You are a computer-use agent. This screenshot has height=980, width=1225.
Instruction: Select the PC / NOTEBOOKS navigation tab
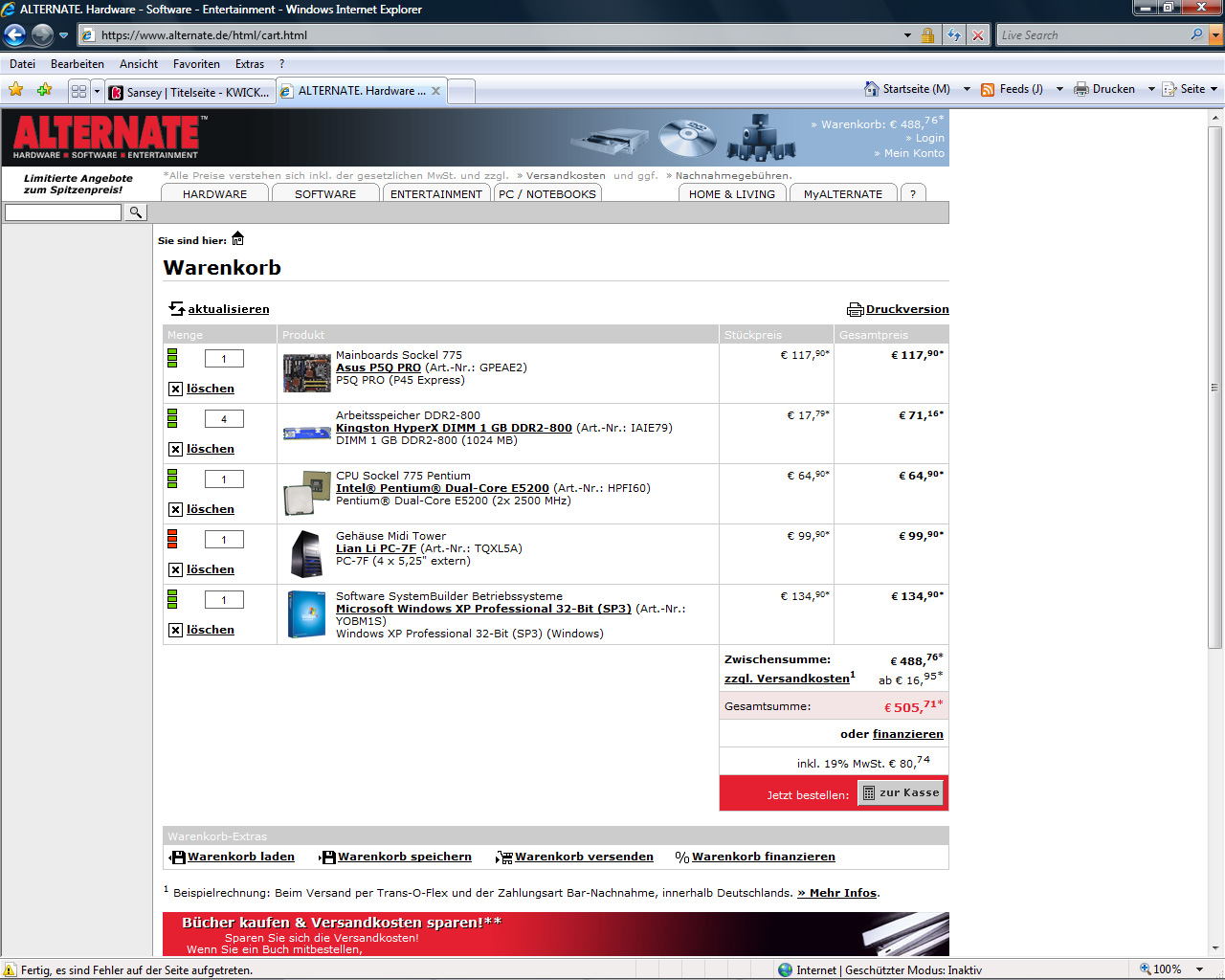(x=547, y=193)
